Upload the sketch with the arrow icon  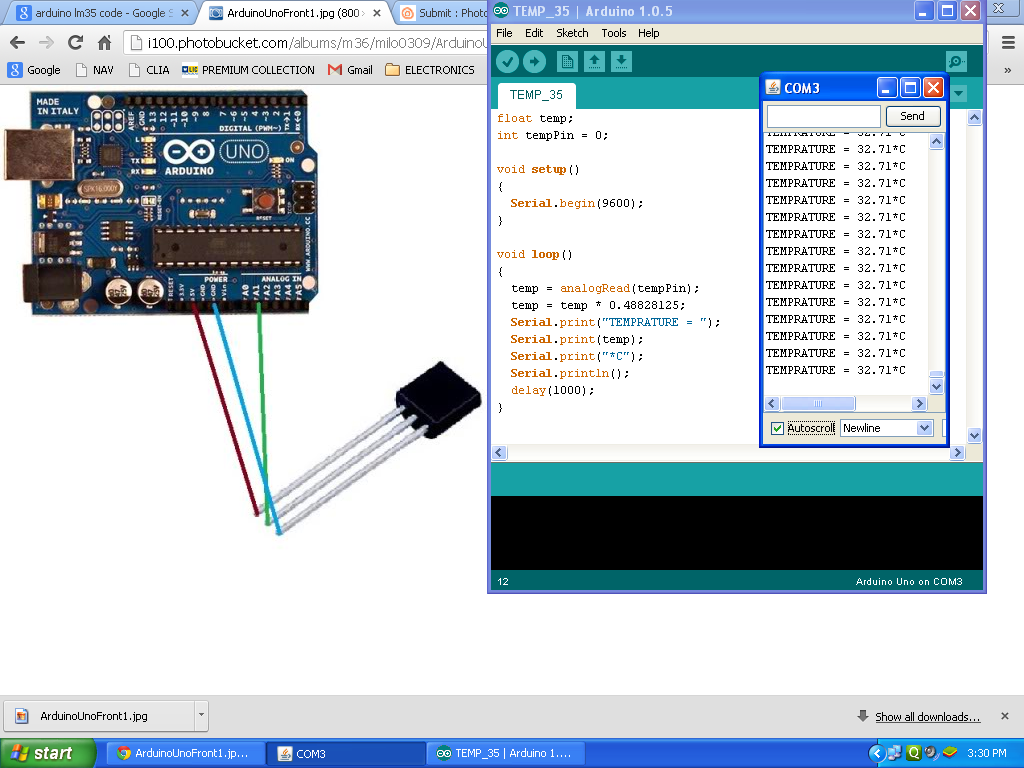point(533,61)
